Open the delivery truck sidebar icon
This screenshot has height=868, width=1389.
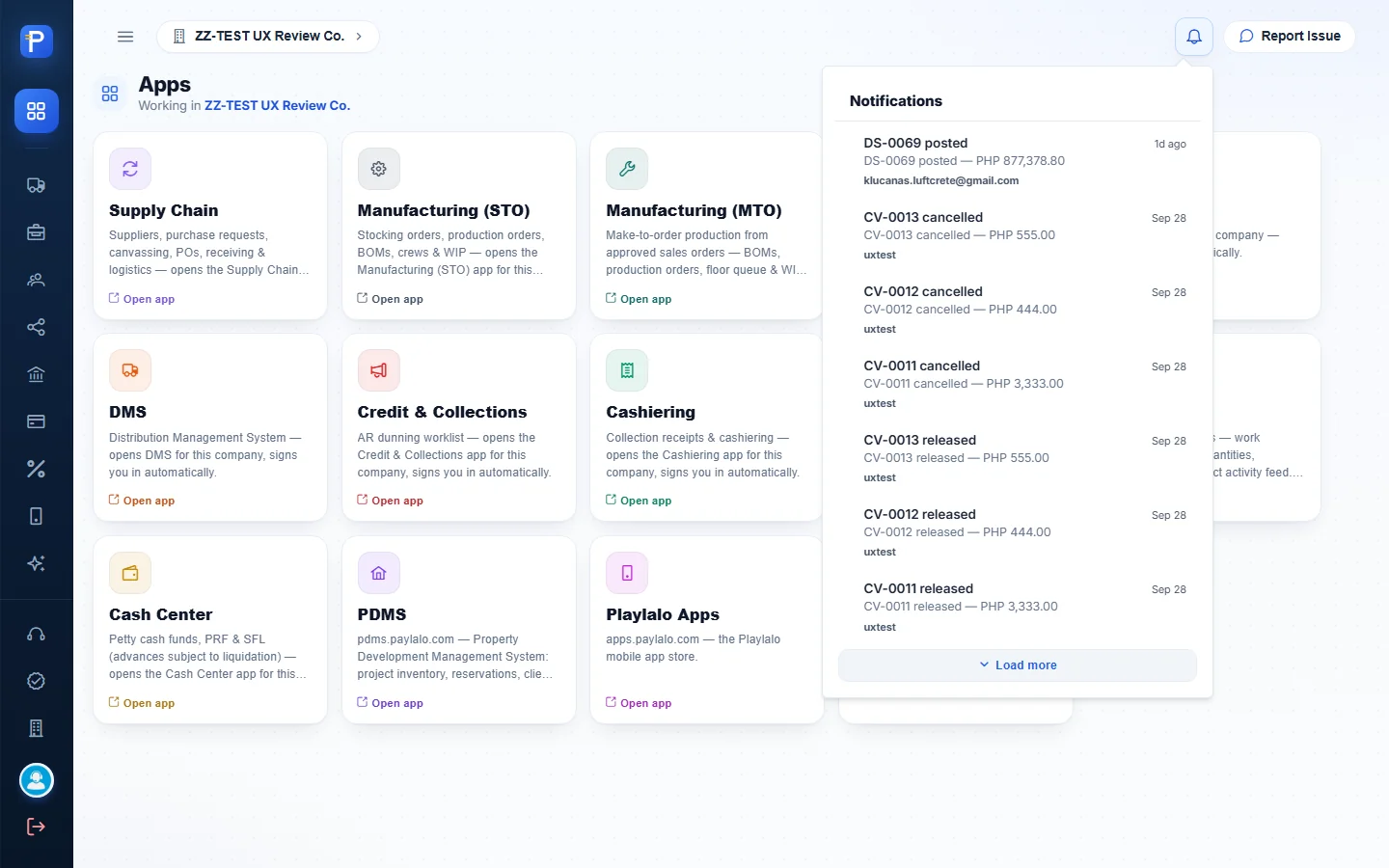[37, 185]
